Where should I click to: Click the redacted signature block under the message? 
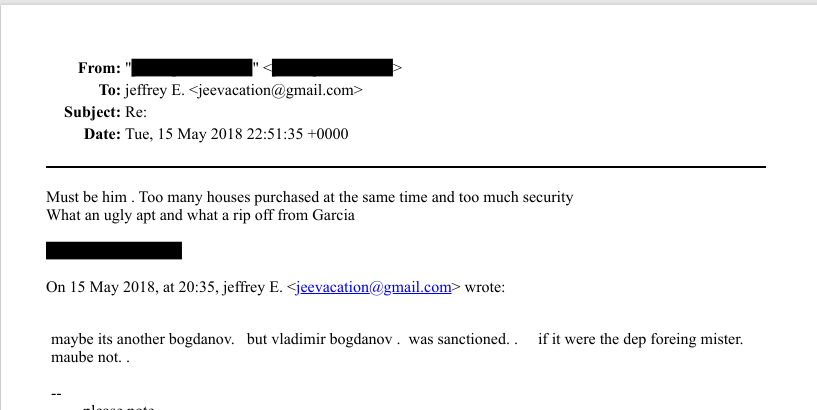(x=114, y=250)
